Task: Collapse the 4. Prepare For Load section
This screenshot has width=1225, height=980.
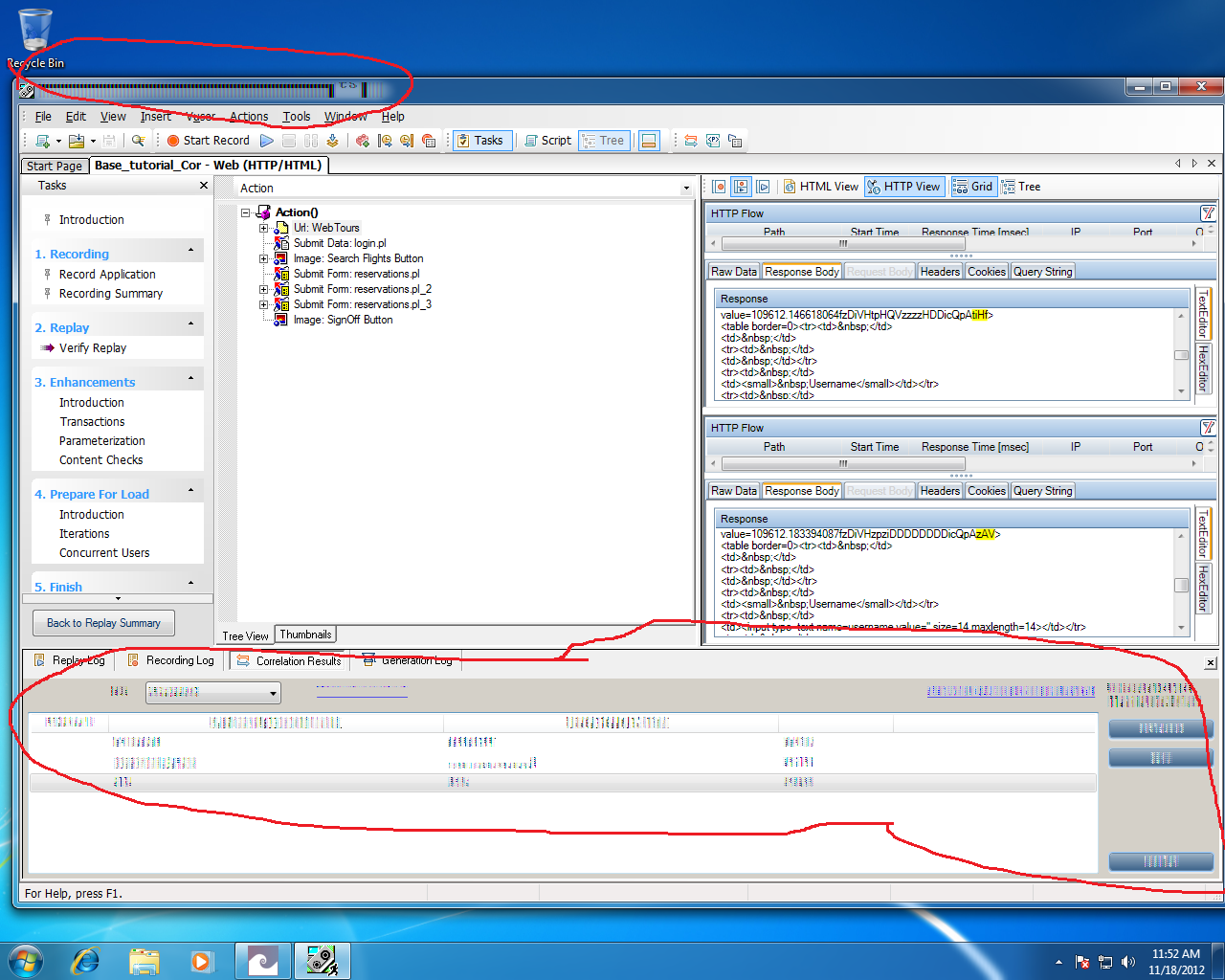Action: coord(190,490)
